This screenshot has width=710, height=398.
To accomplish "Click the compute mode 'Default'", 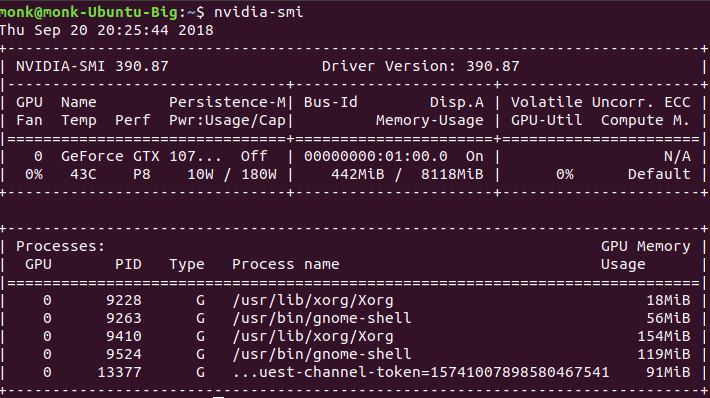I will click(x=659, y=174).
